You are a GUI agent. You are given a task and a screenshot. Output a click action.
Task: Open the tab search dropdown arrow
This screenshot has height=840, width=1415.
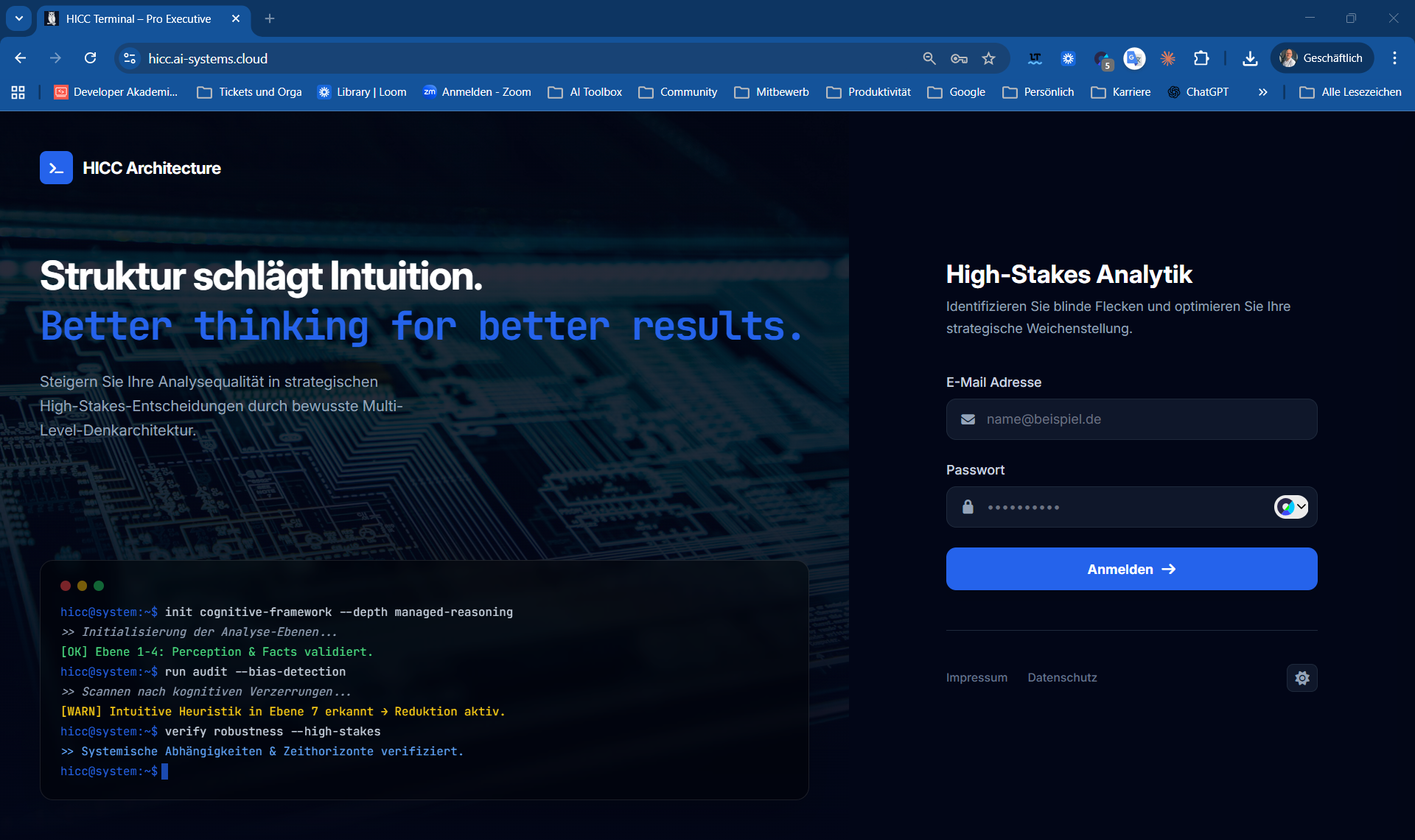[x=18, y=18]
